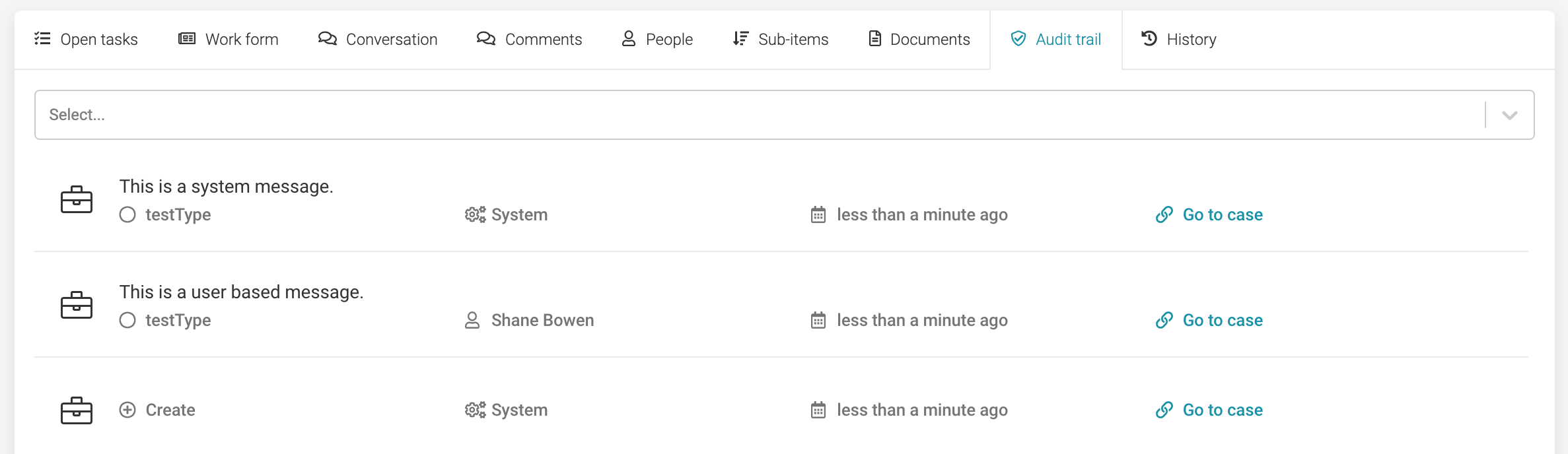Click the briefcase icon beside the user based message
This screenshot has width=1568, height=454.
coord(77,305)
